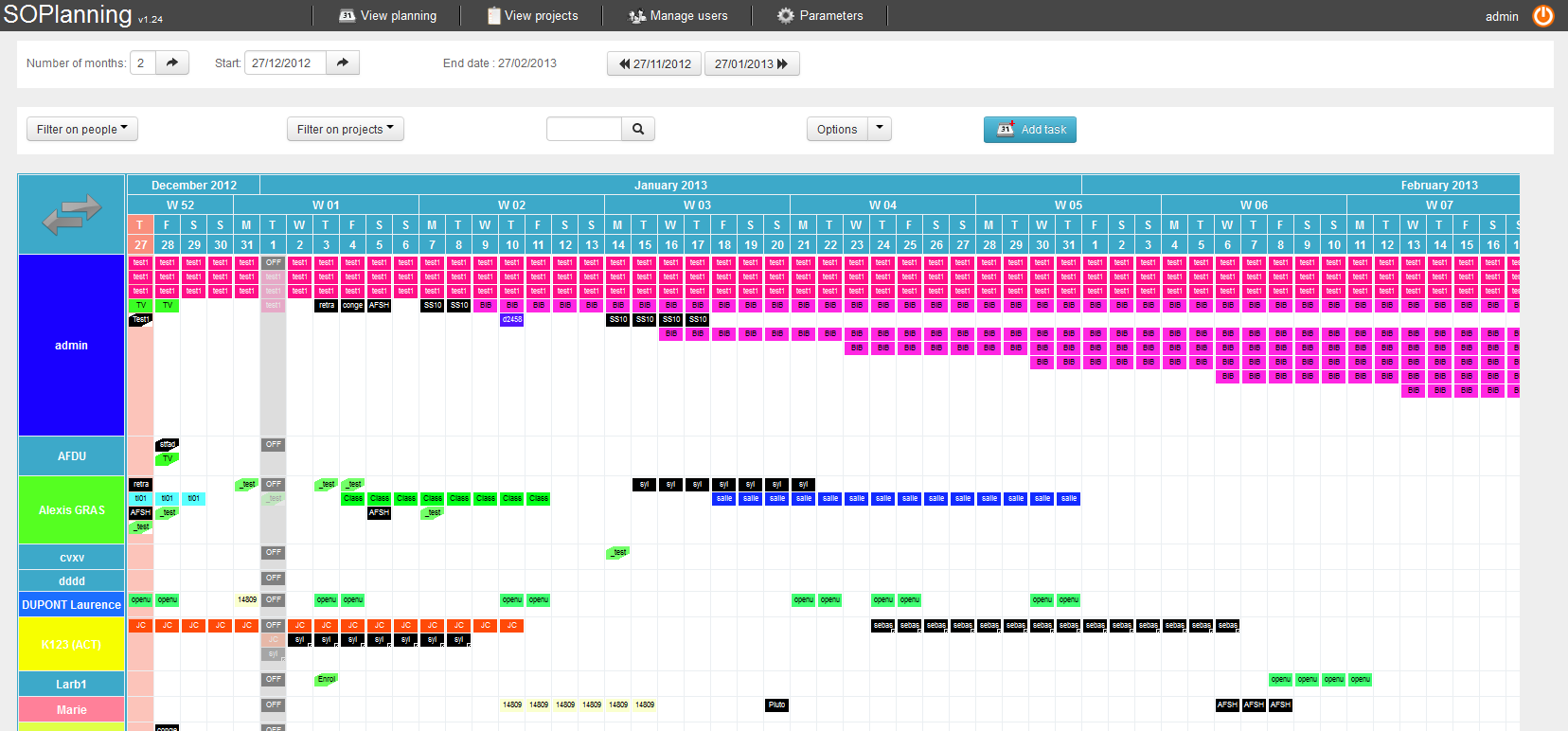Open the View planning menu
The image size is (1568, 731).
tap(388, 16)
